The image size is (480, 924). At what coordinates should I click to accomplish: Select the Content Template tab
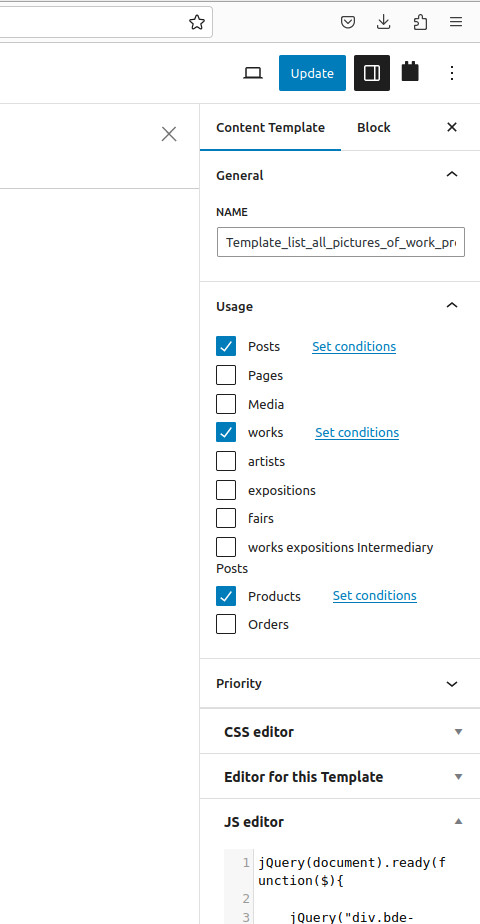click(x=270, y=127)
